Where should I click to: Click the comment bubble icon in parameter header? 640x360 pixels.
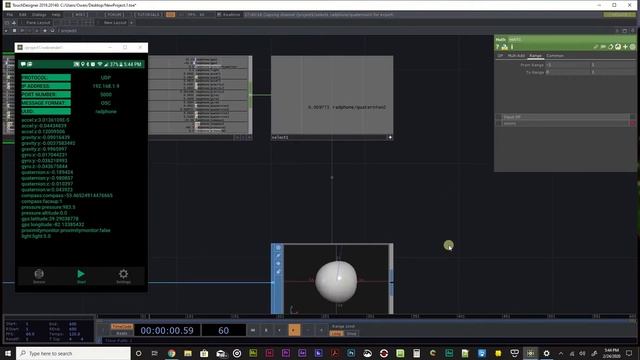pos(603,47)
